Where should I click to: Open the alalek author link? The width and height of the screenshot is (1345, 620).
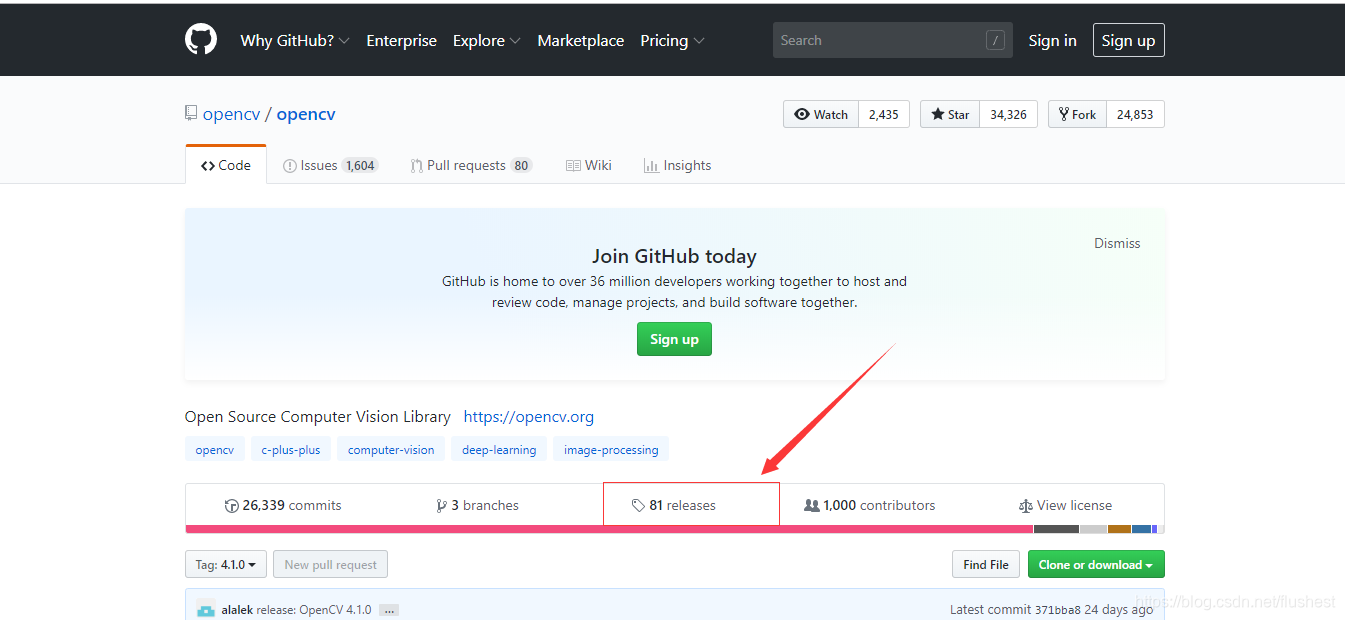pos(237,609)
